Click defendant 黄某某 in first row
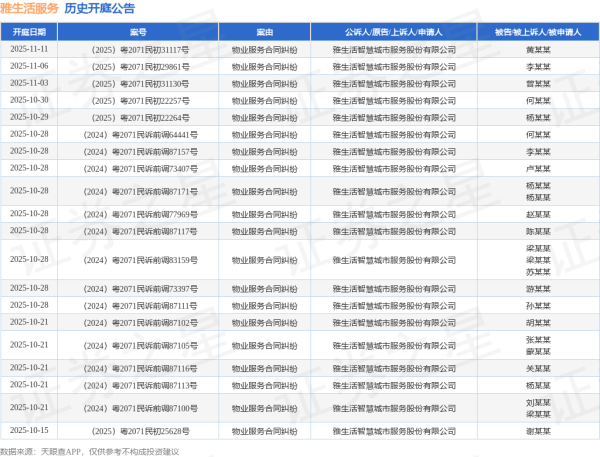This screenshot has height=457, width=600. coord(536,47)
